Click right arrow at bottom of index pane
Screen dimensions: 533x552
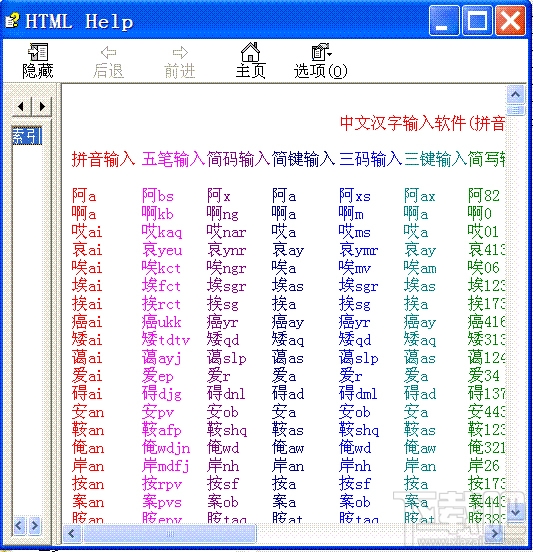click(x=35, y=526)
